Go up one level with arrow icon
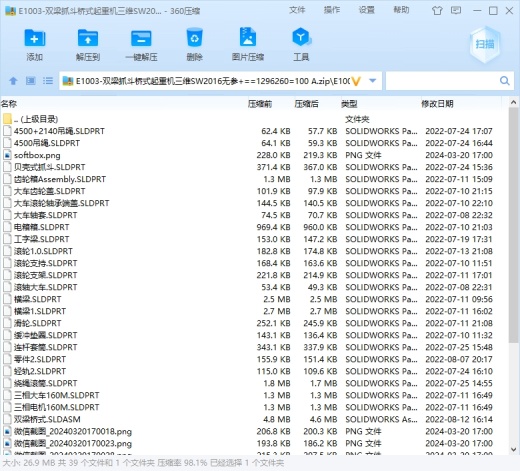520x471 pixels. (13, 81)
